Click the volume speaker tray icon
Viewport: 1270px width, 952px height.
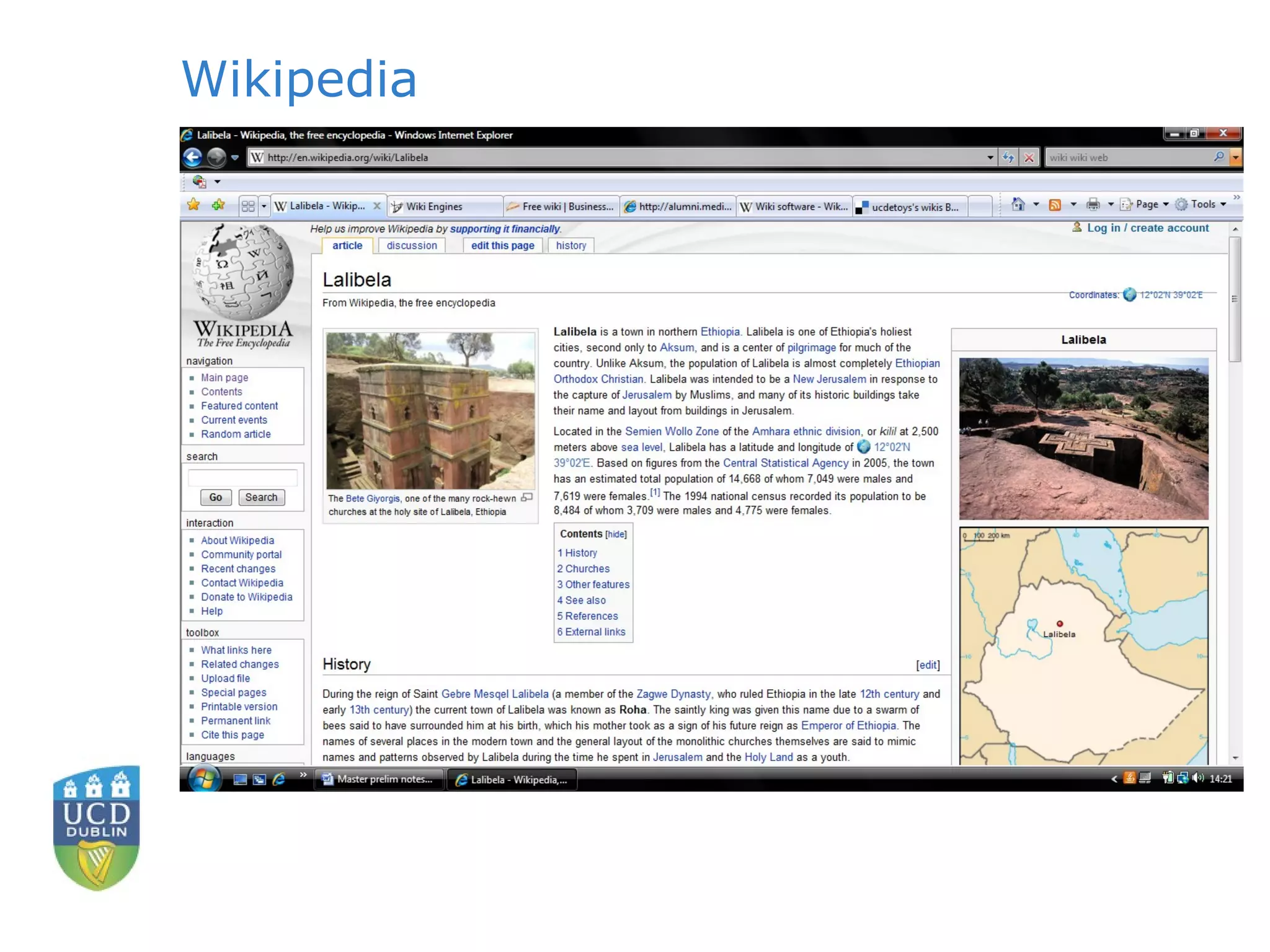pyautogui.click(x=1197, y=778)
